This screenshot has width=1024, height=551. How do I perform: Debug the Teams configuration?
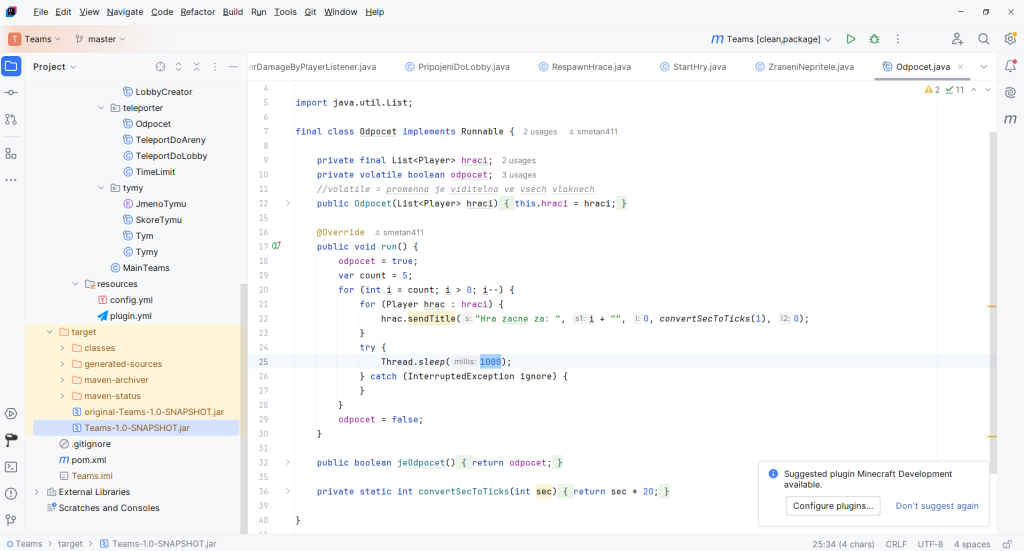pyautogui.click(x=874, y=39)
